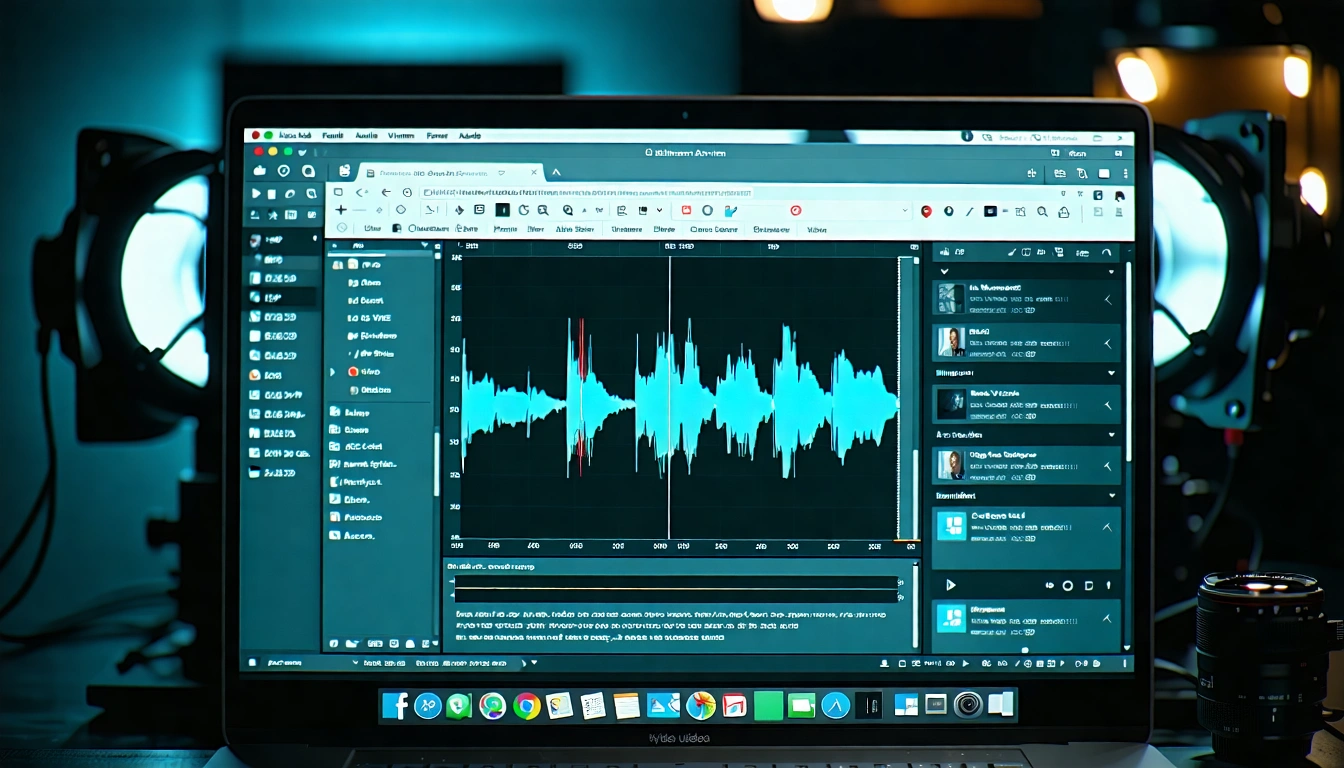Collapse the topmost clip entry in the right panel
The width and height of the screenshot is (1344, 768).
point(1108,299)
